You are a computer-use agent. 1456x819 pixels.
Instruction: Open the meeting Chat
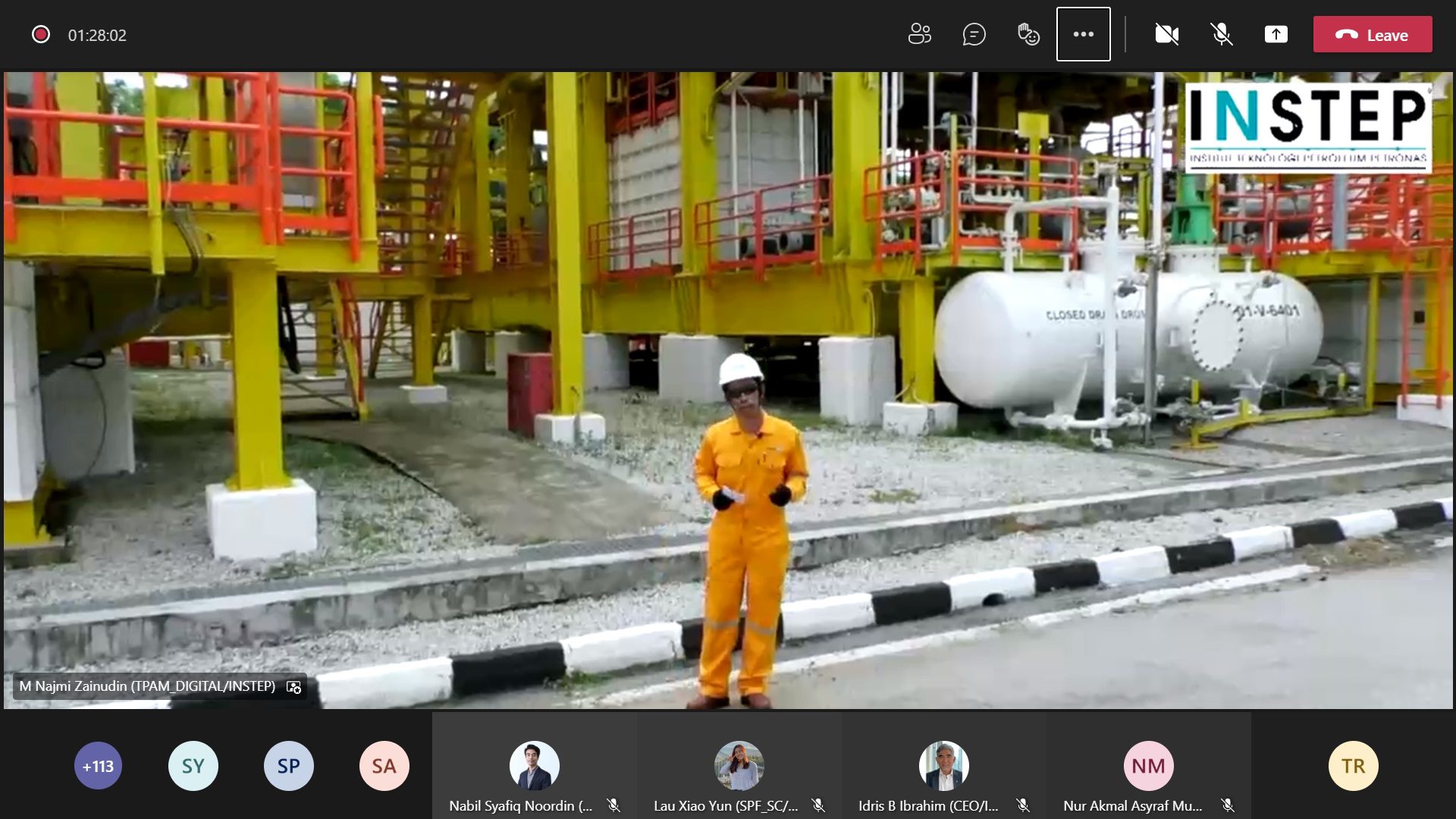974,34
